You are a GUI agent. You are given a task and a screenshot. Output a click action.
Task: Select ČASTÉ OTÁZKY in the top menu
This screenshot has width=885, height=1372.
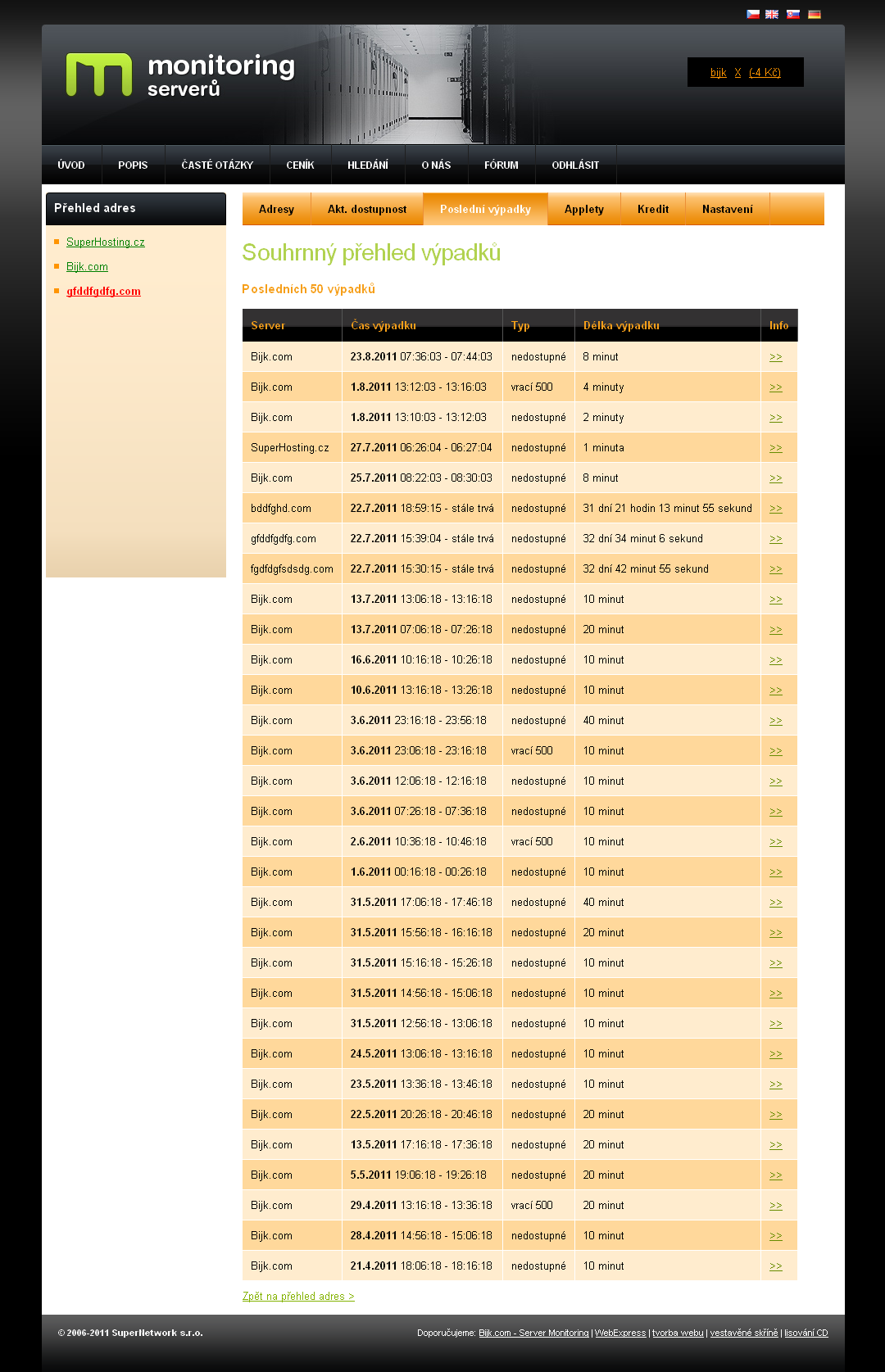click(x=217, y=165)
